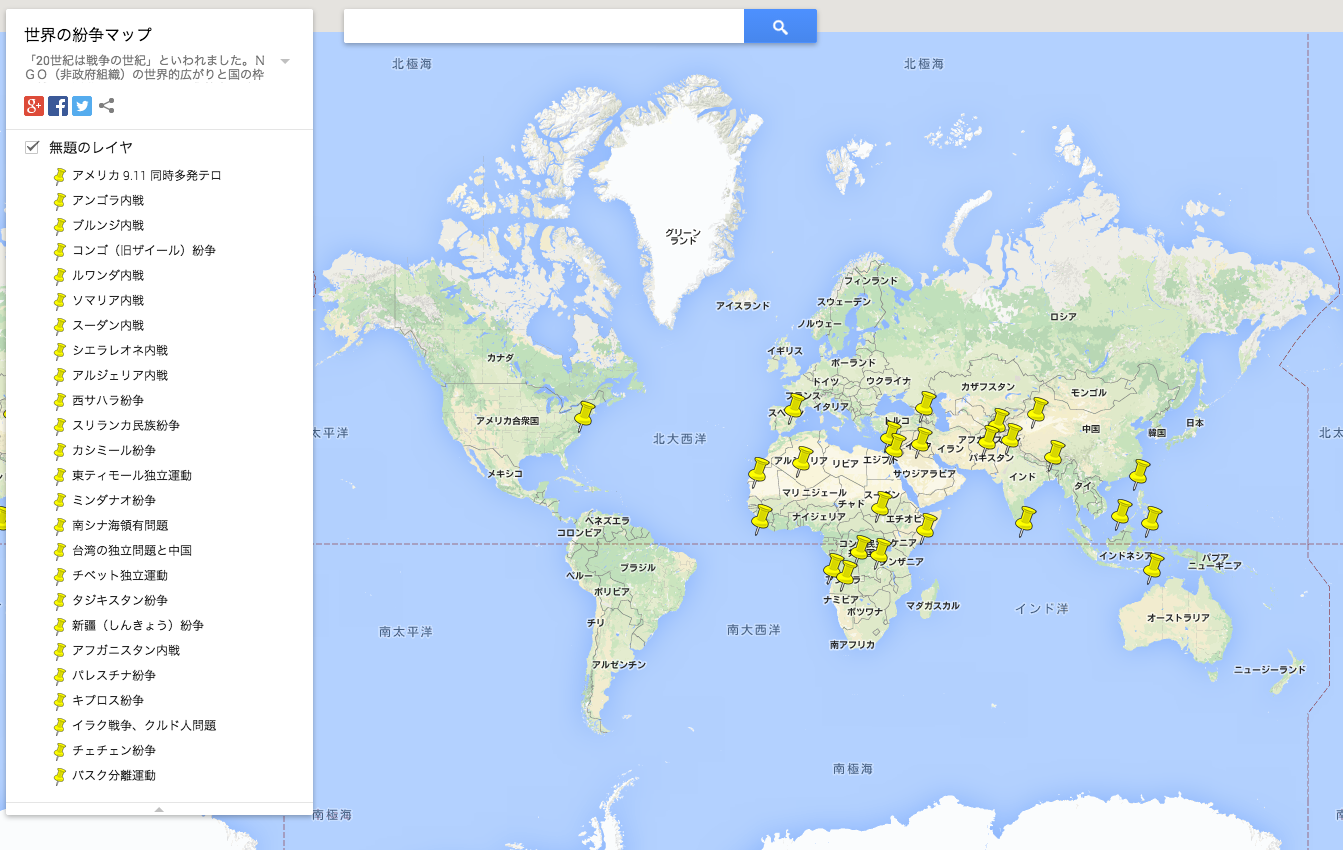Focus the map search input field
Screen dimensions: 1343x850
click(543, 27)
